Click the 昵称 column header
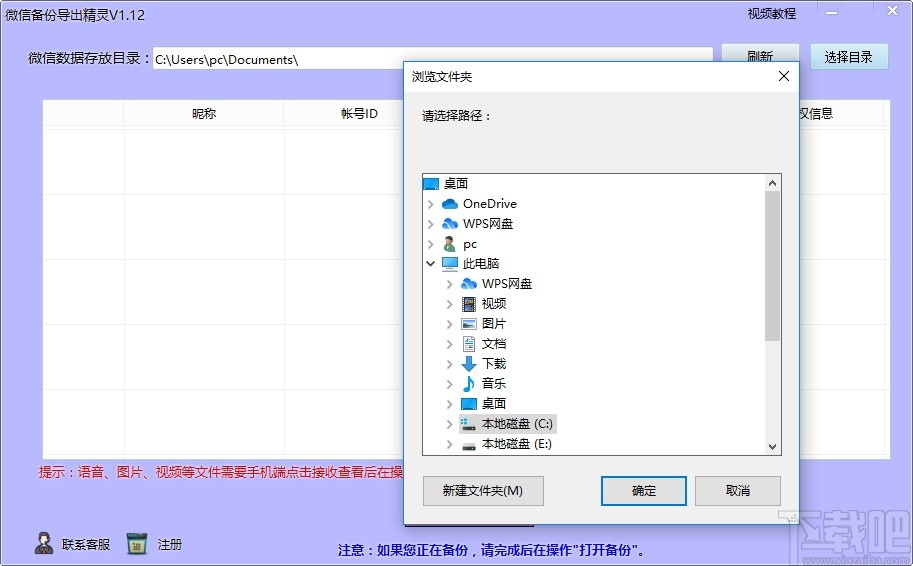Screen dimensions: 913x566 [x=204, y=114]
